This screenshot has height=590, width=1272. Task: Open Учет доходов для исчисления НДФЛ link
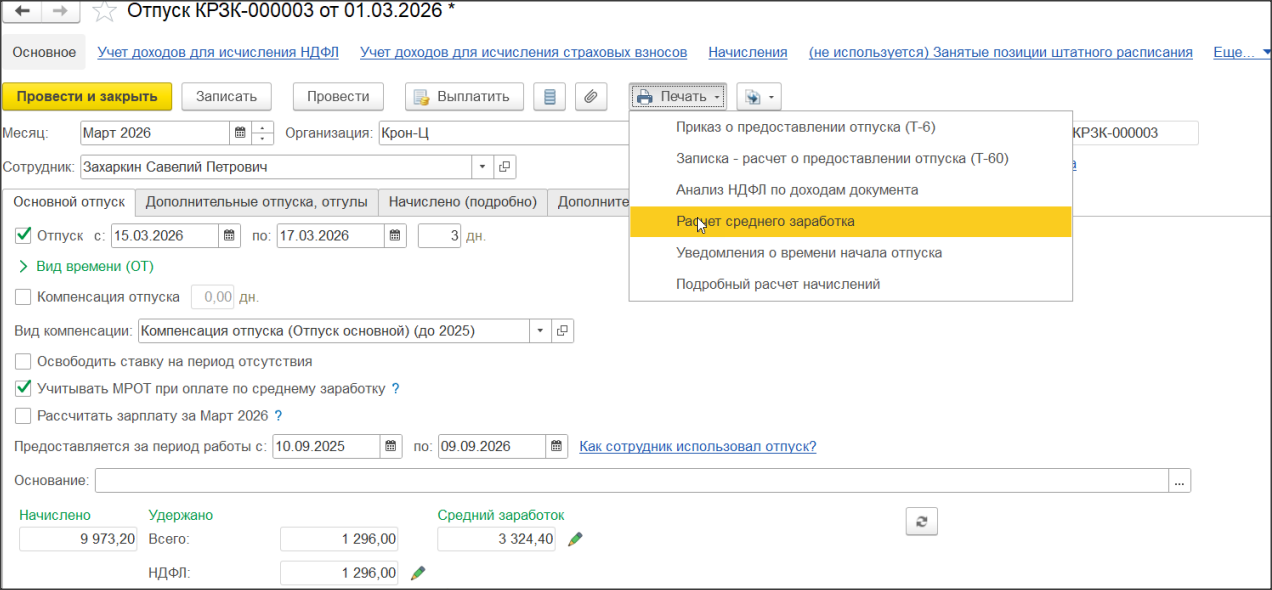[x=219, y=52]
